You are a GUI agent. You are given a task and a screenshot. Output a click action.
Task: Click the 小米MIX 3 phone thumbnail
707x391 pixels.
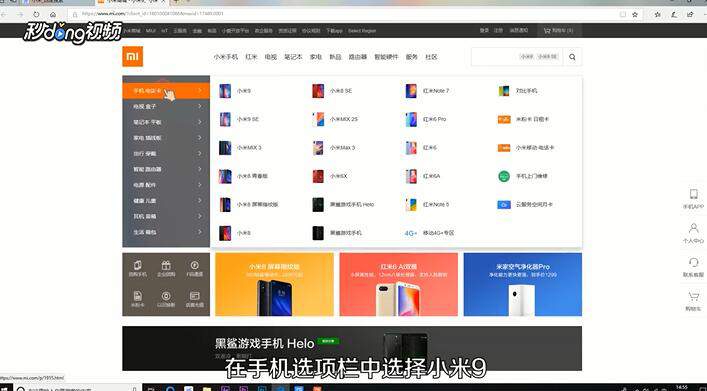(x=225, y=147)
